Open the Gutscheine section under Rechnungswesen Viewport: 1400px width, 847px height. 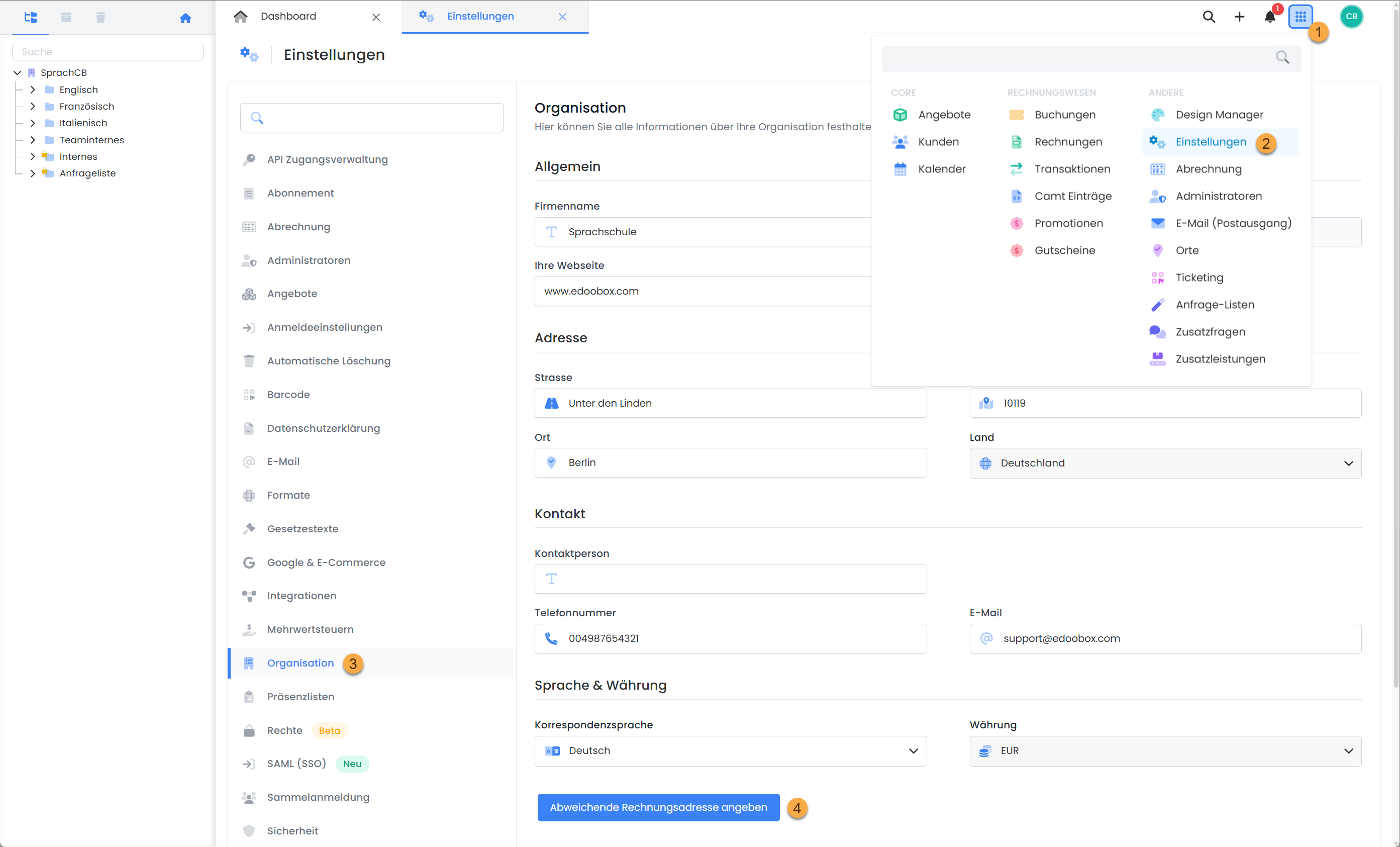(x=1065, y=250)
